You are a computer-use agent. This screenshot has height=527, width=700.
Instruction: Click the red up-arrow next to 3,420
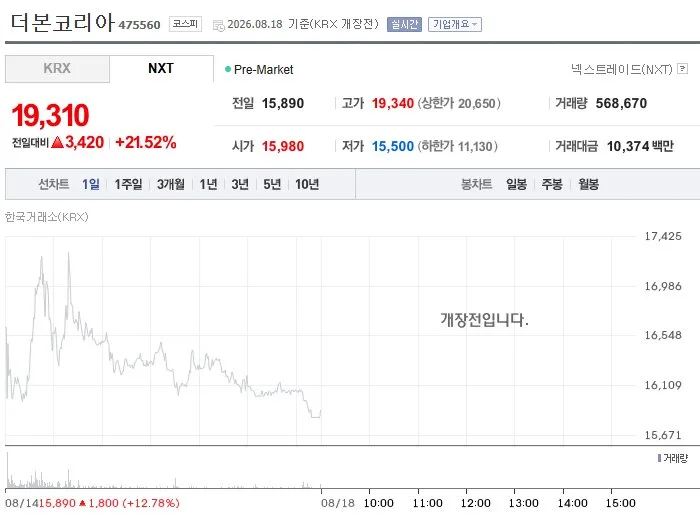tap(57, 142)
